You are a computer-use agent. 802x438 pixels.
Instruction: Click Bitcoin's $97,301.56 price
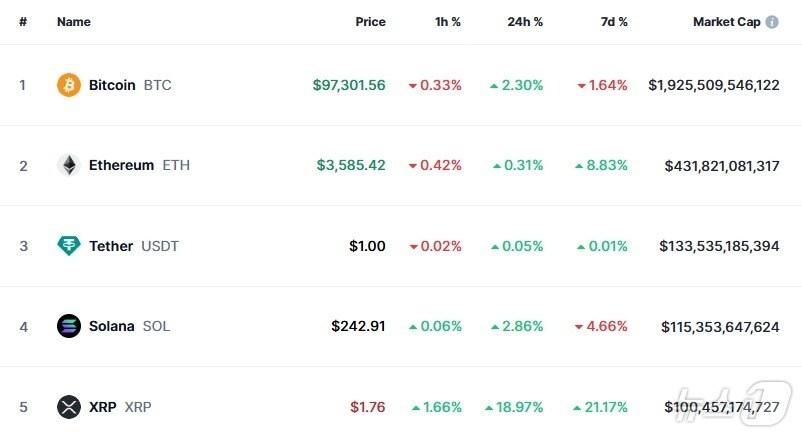click(x=349, y=85)
